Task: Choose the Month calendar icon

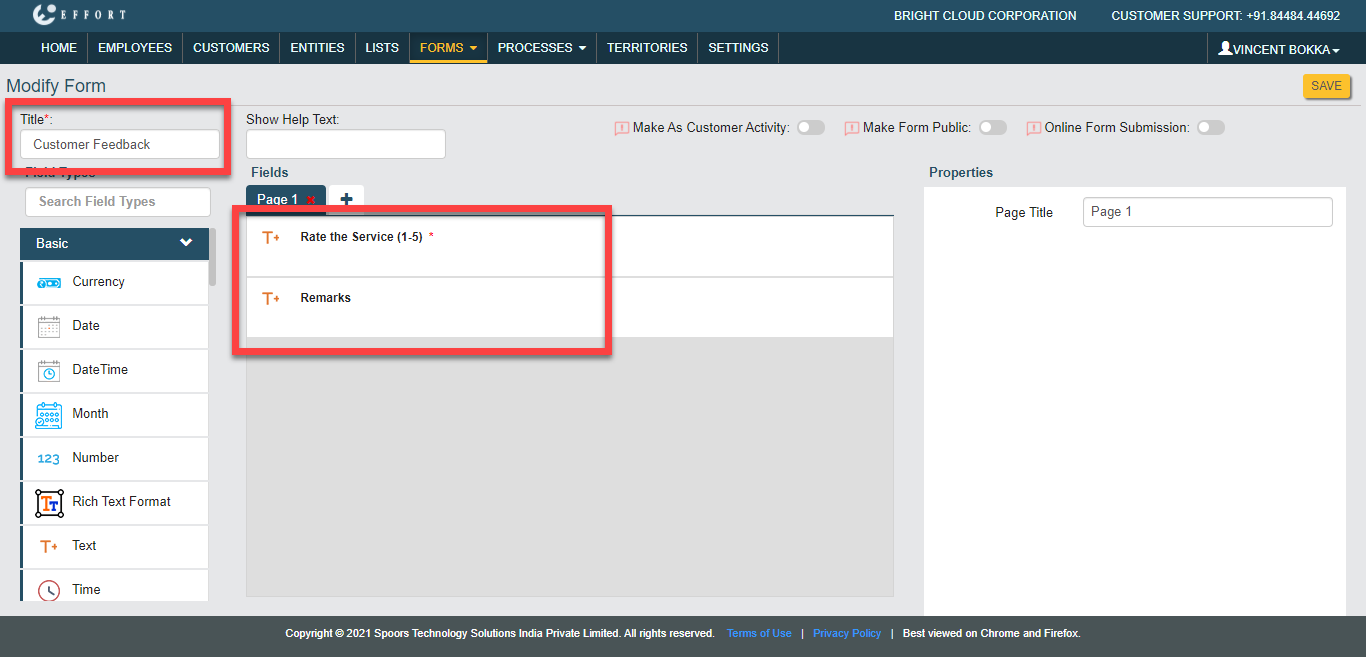Action: click(x=49, y=415)
